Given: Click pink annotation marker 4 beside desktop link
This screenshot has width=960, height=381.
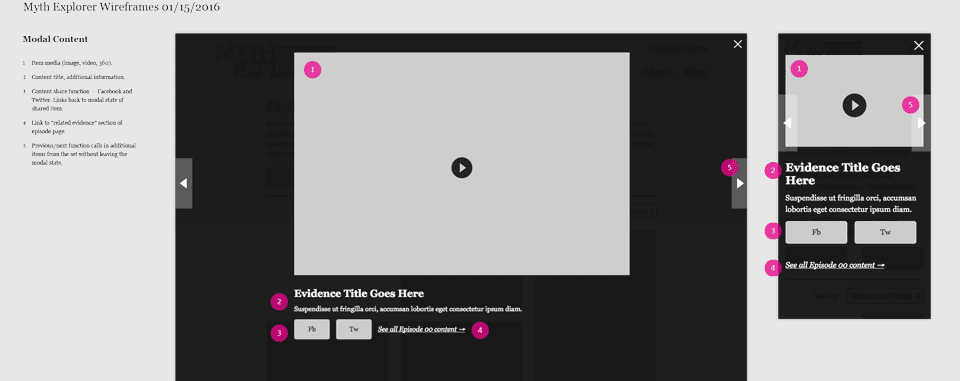Looking at the screenshot, I should (480, 330).
